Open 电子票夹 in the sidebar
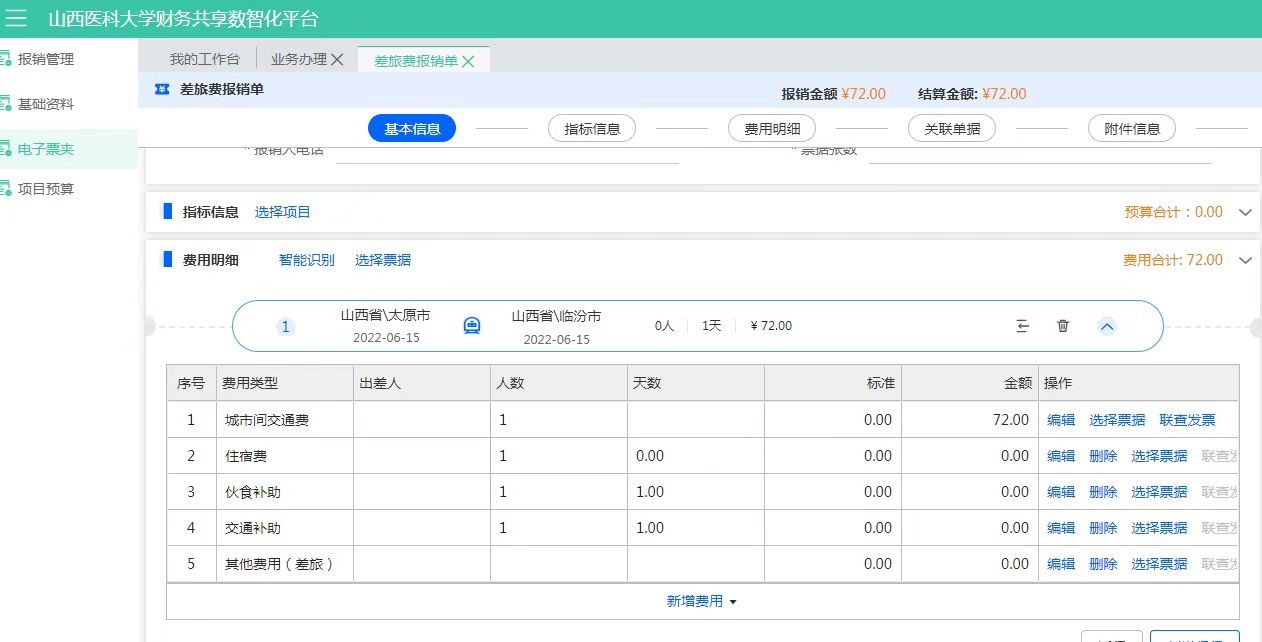Screen dimensions: 1262x642 click(46, 149)
